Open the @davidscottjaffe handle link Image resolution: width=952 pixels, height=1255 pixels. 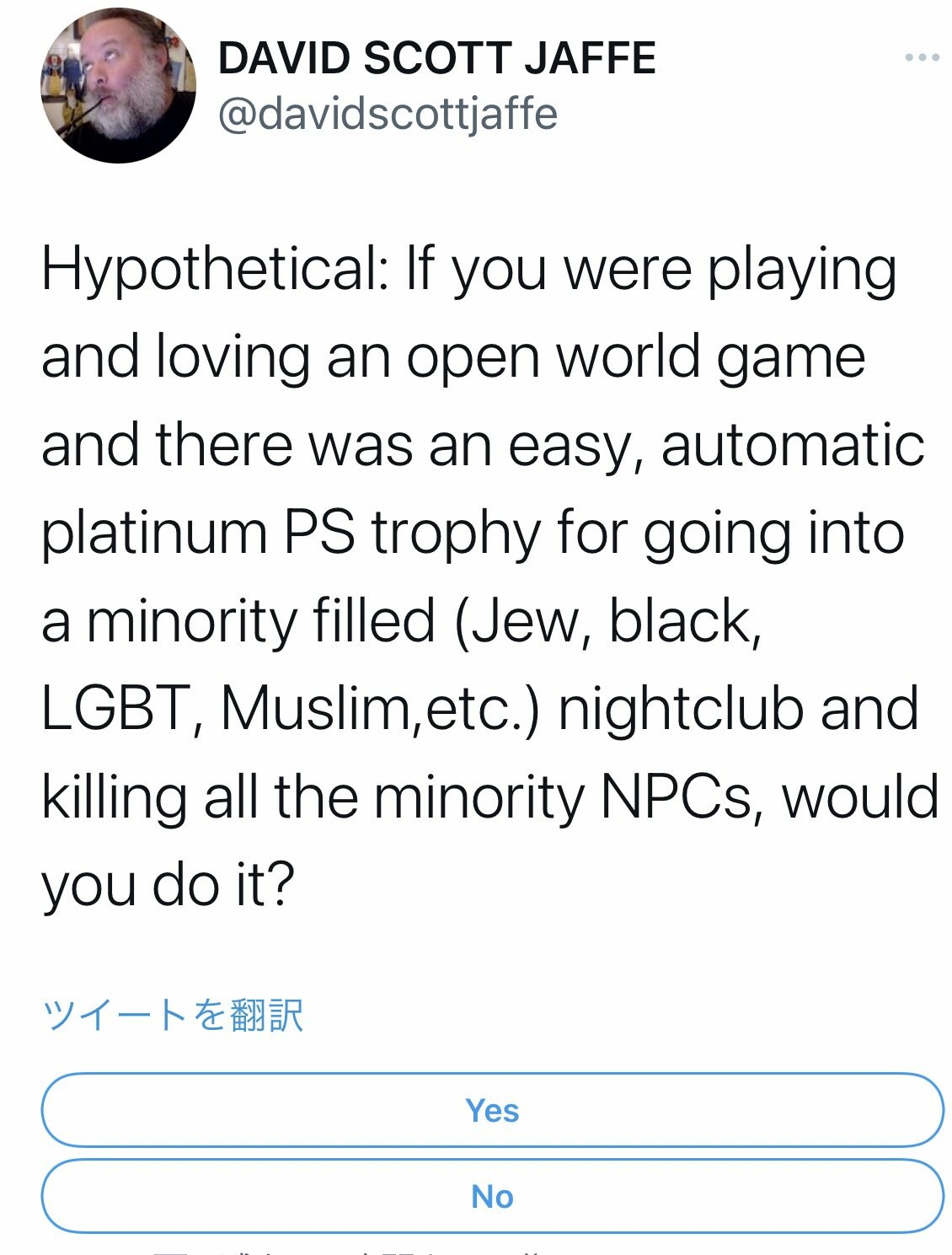click(x=388, y=114)
